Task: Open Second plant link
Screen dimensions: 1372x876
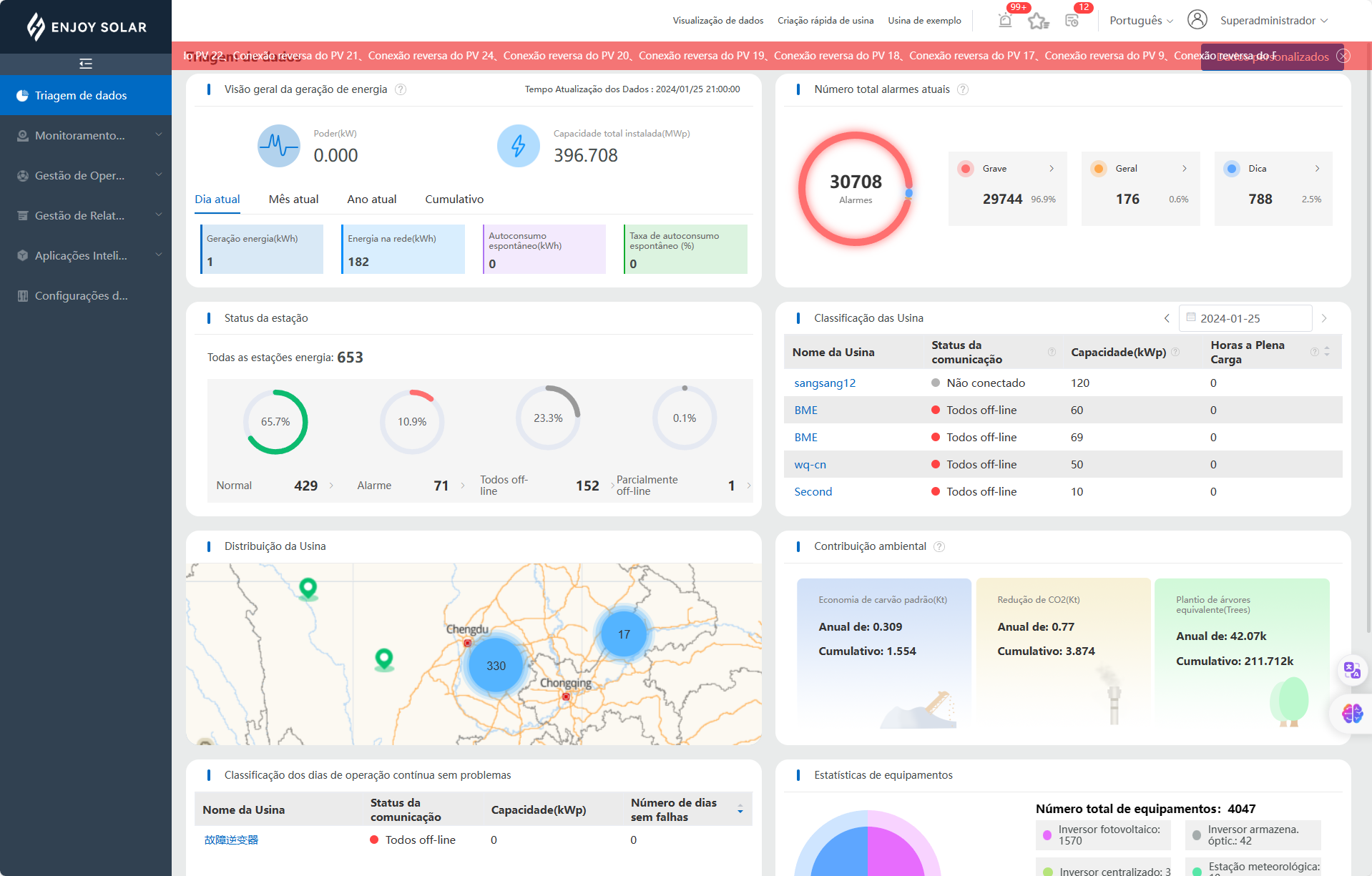Action: click(x=813, y=492)
